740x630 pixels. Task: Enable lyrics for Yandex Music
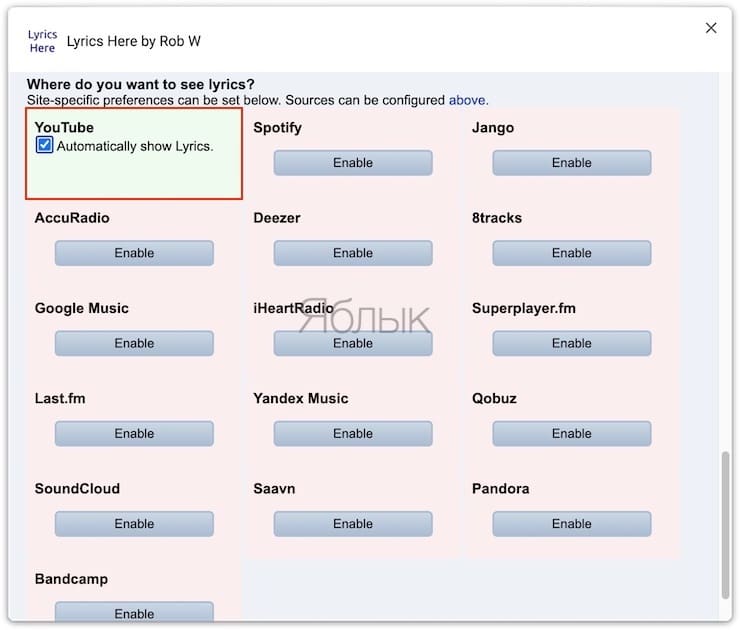(353, 433)
